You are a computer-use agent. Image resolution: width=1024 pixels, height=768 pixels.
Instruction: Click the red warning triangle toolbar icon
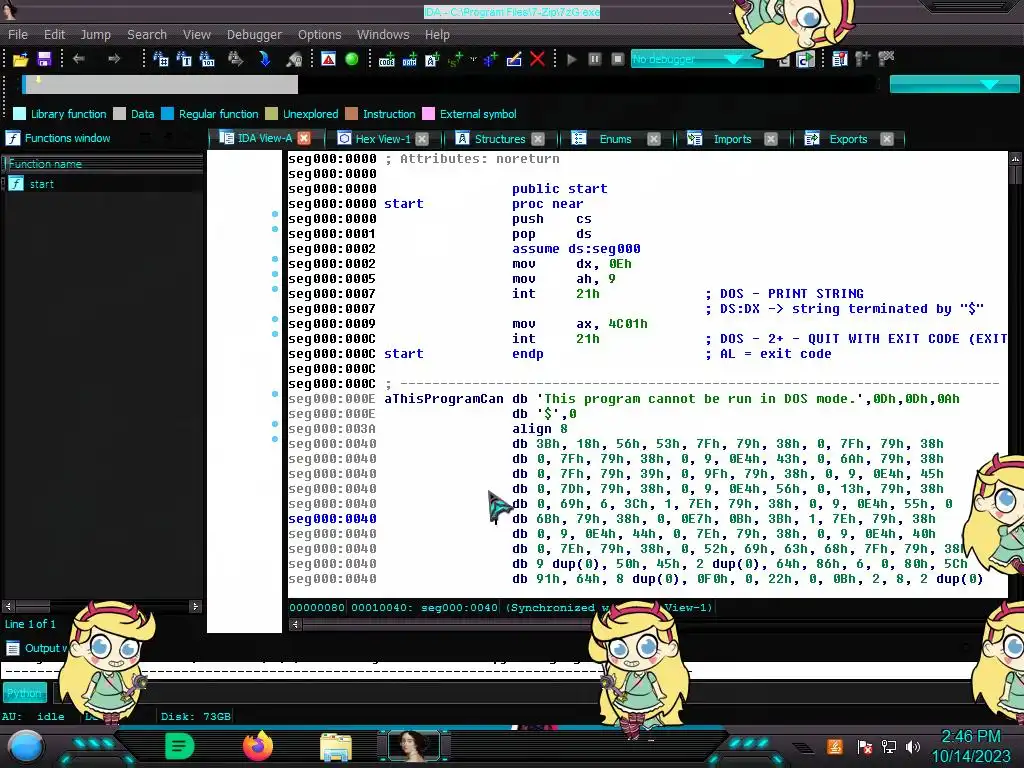(x=328, y=59)
